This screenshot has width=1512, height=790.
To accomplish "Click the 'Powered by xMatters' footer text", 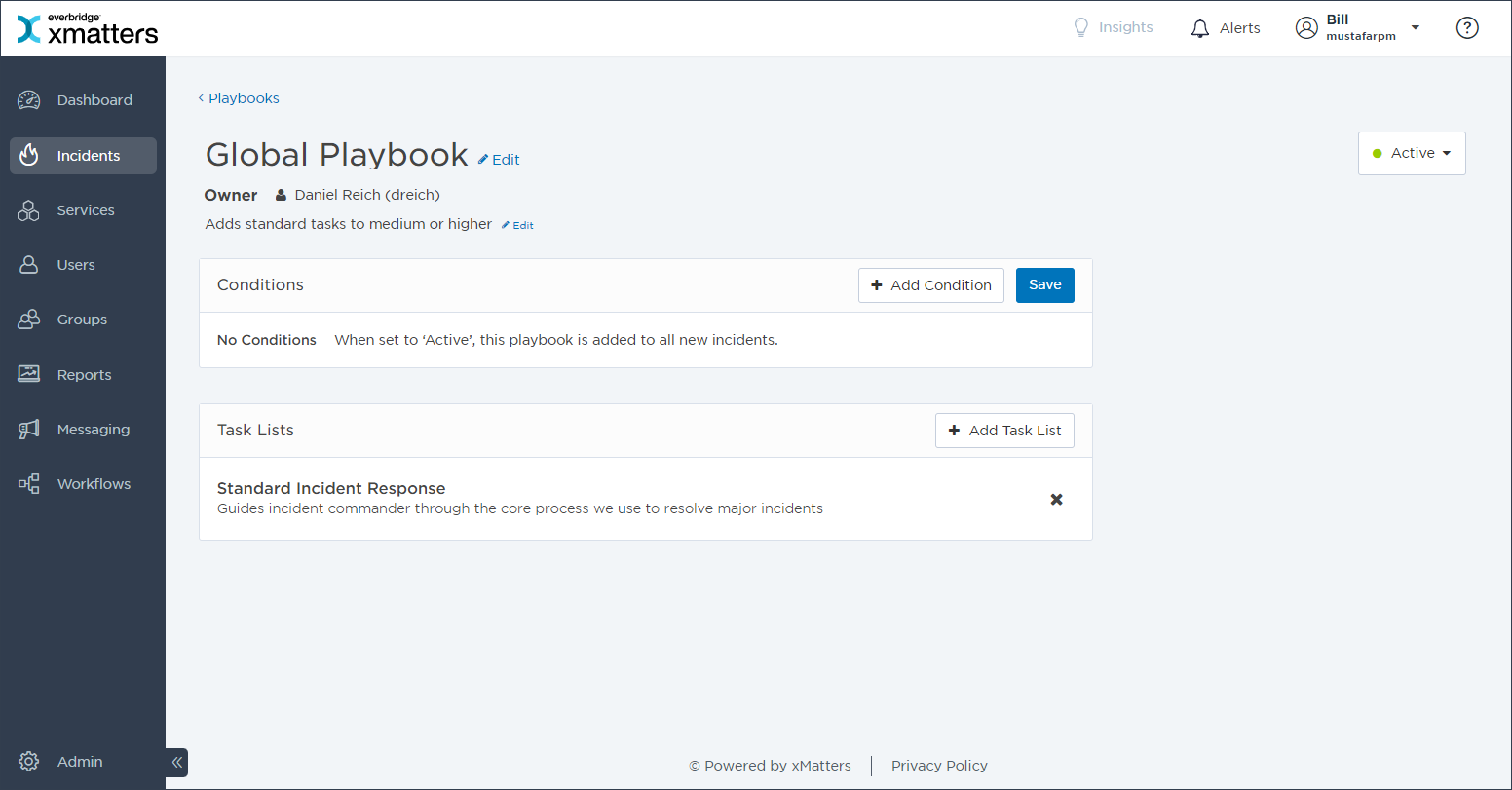I will [x=770, y=766].
